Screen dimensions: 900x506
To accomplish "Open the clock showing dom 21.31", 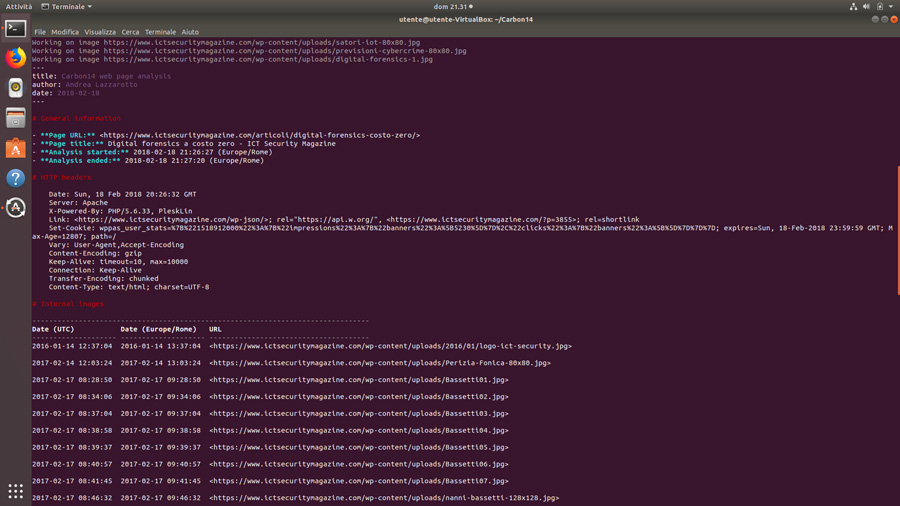I will pyautogui.click(x=453, y=6).
